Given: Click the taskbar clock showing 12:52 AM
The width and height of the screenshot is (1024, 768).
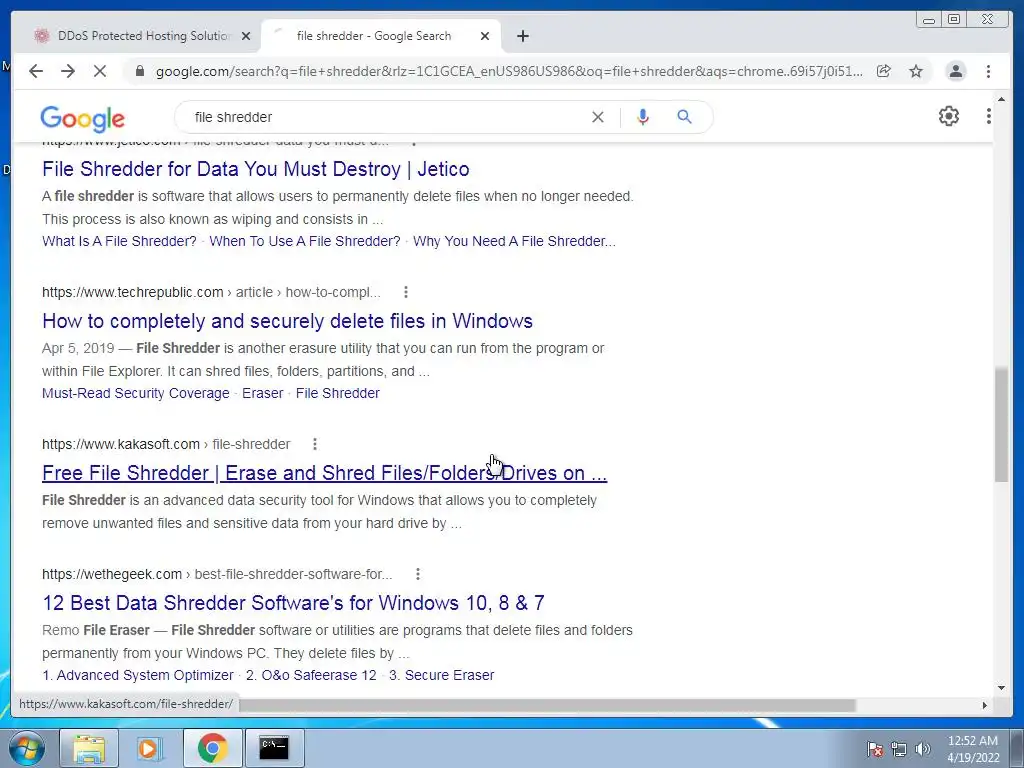Looking at the screenshot, I should (x=973, y=749).
